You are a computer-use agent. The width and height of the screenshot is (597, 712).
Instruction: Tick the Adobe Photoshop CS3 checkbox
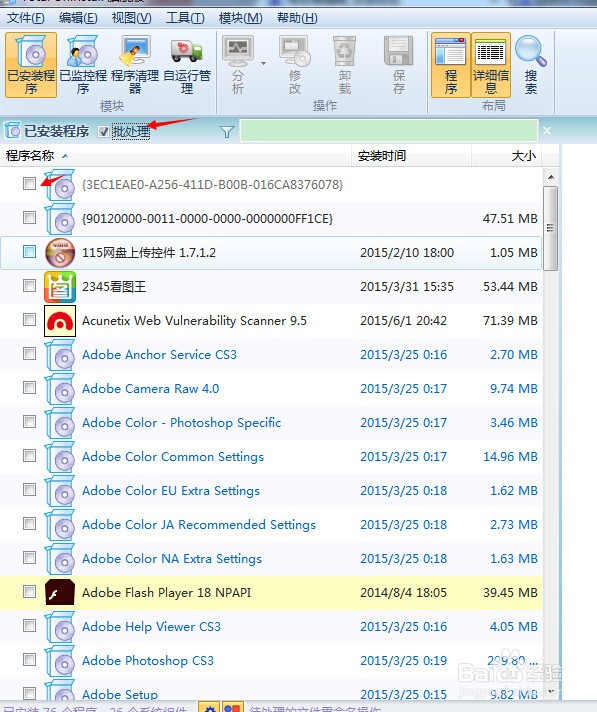pyautogui.click(x=30, y=659)
